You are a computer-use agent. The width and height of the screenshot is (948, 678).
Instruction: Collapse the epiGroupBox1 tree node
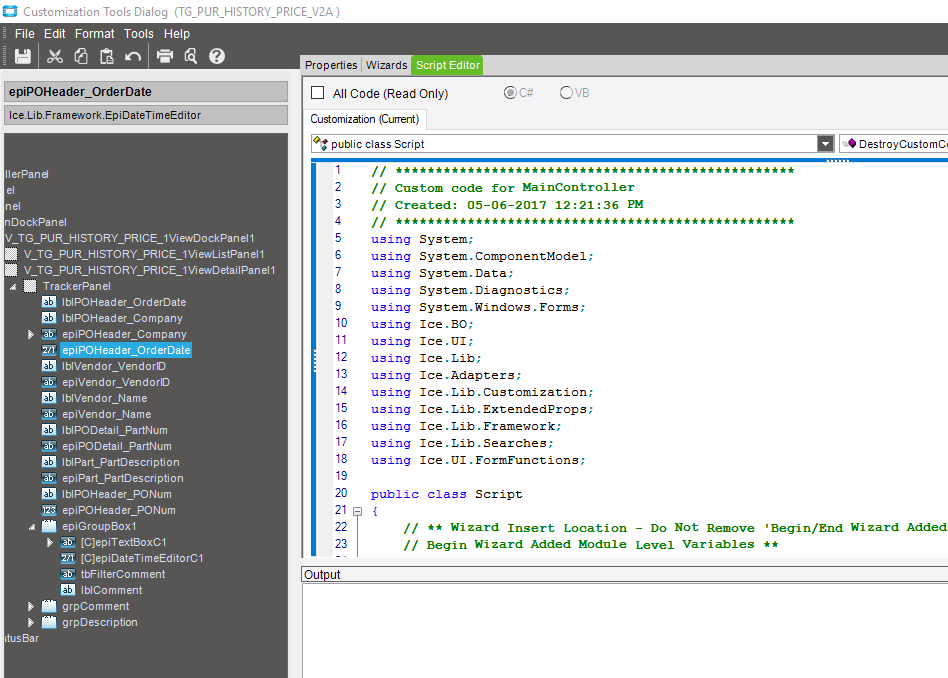tap(31, 526)
